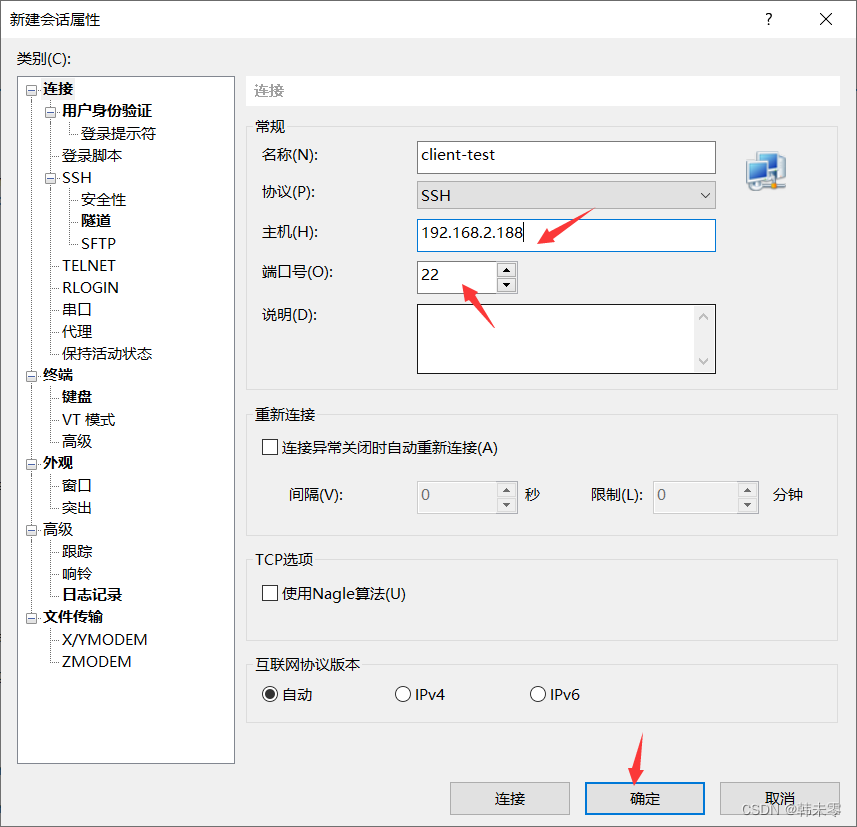Click the 限制 limit input field
The width and height of the screenshot is (857, 827).
[695, 497]
